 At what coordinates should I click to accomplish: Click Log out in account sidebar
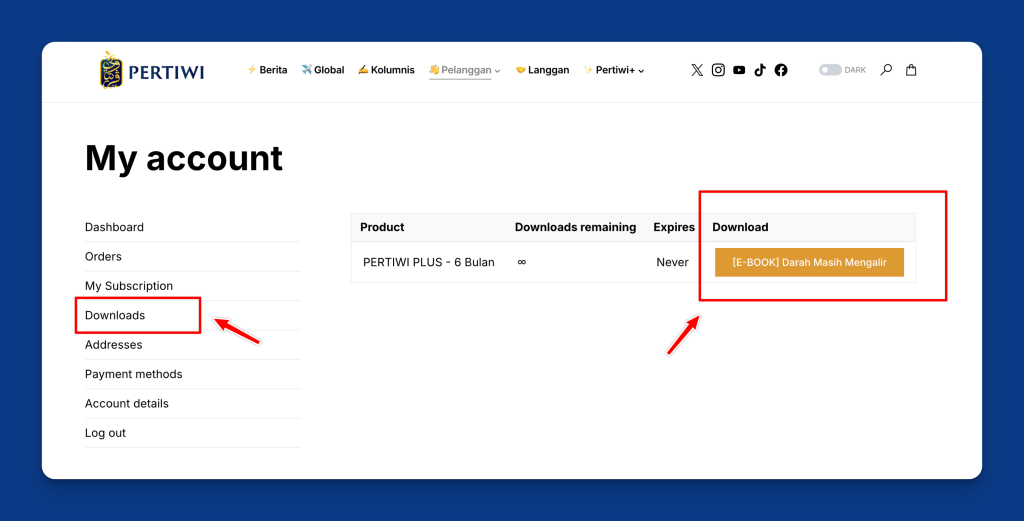point(105,433)
